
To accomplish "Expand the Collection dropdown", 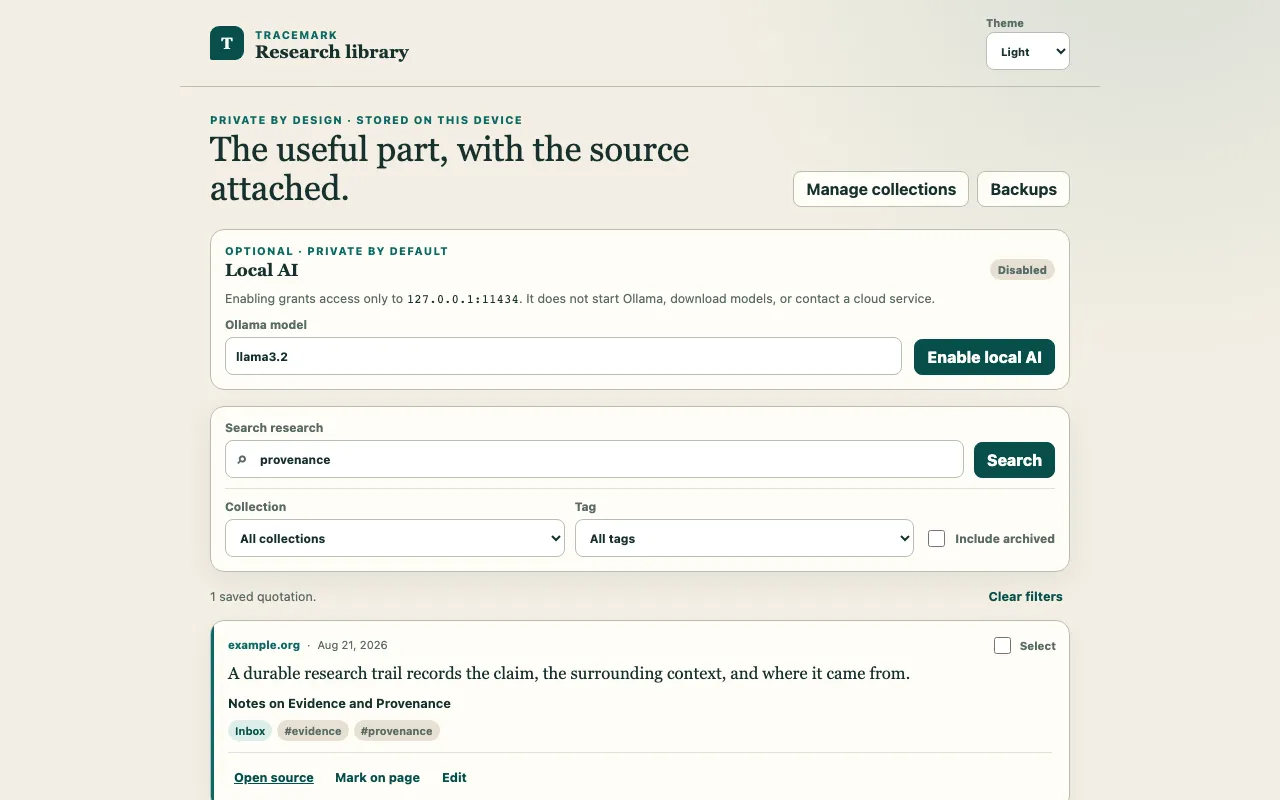I will click(395, 538).
